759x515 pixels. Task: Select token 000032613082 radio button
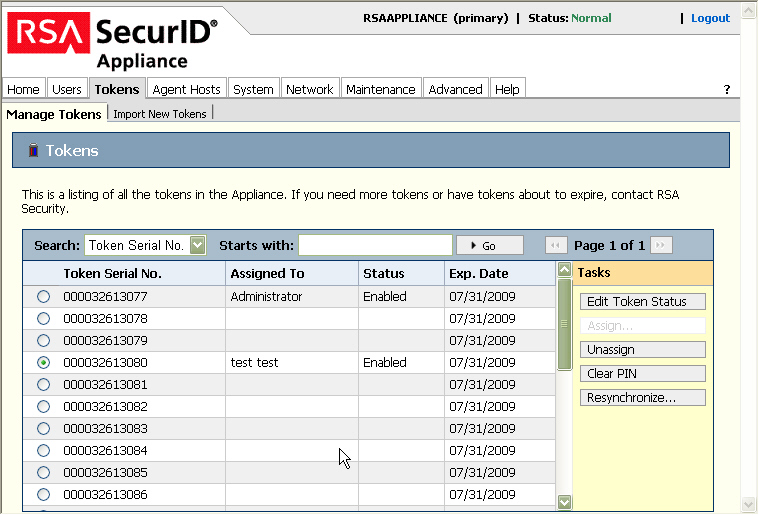pos(44,407)
